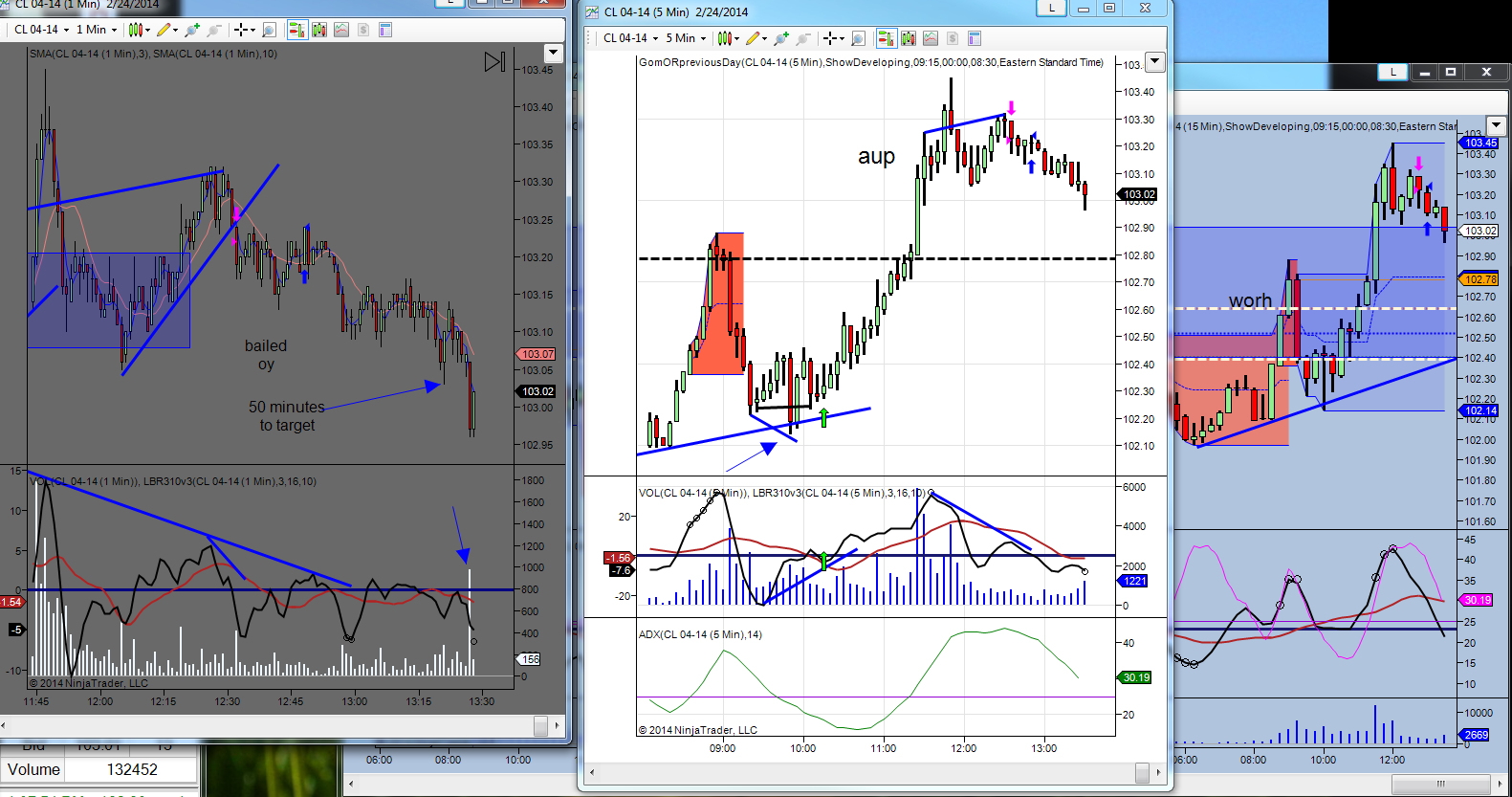Expand the 5 Min interval dropdown

[x=686, y=38]
